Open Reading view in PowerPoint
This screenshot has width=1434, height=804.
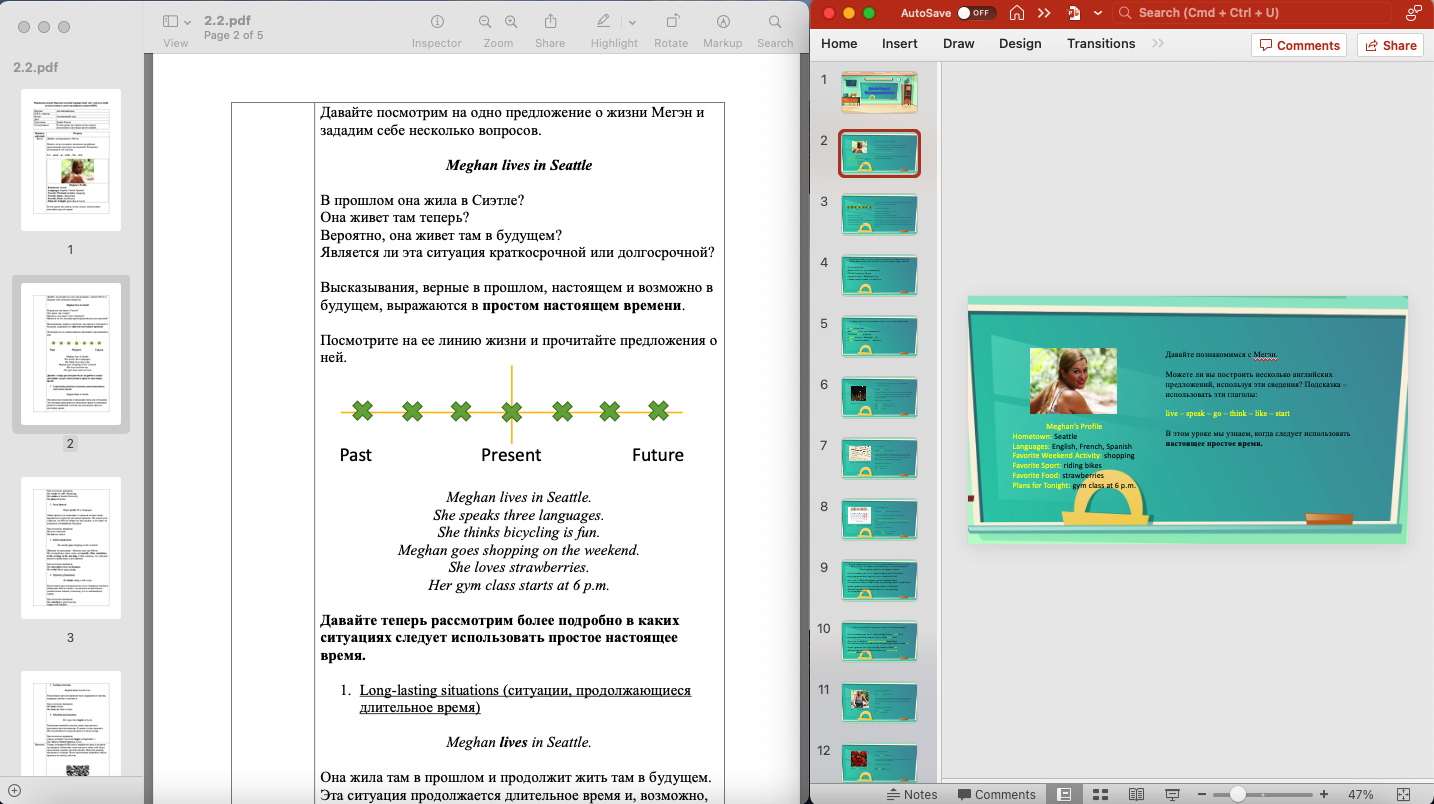click(x=1136, y=794)
